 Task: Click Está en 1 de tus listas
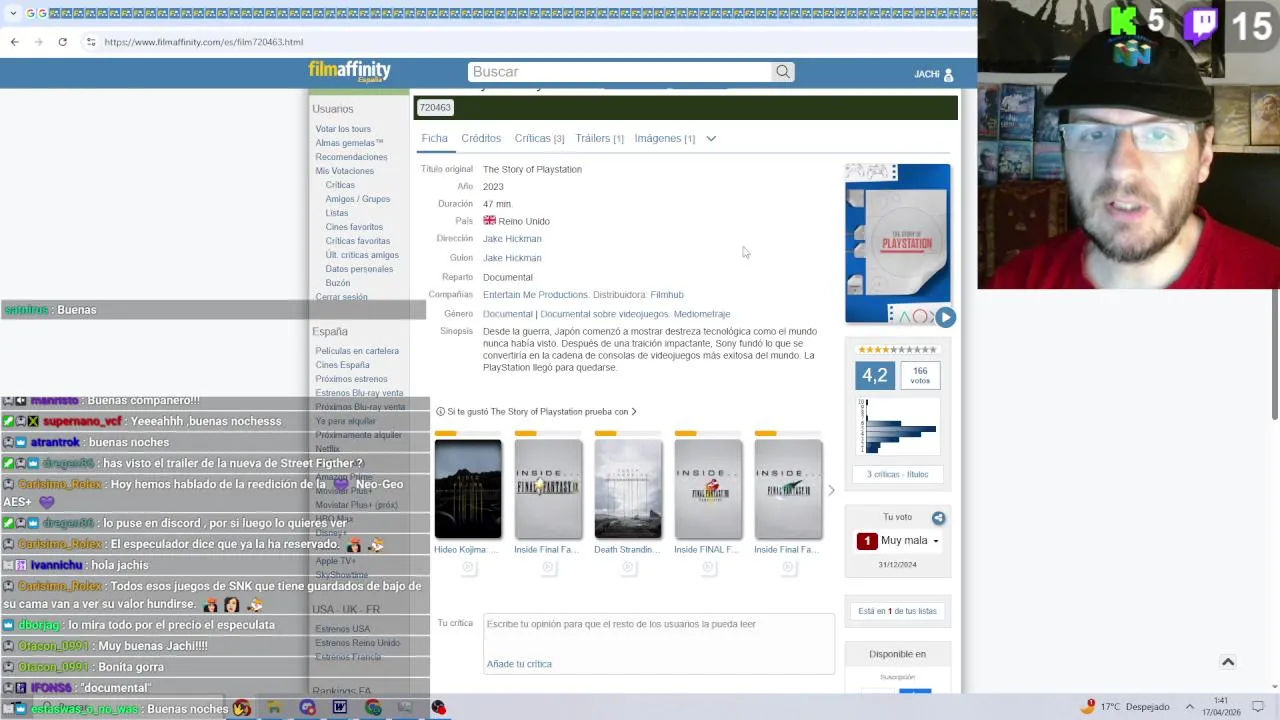[x=897, y=611]
